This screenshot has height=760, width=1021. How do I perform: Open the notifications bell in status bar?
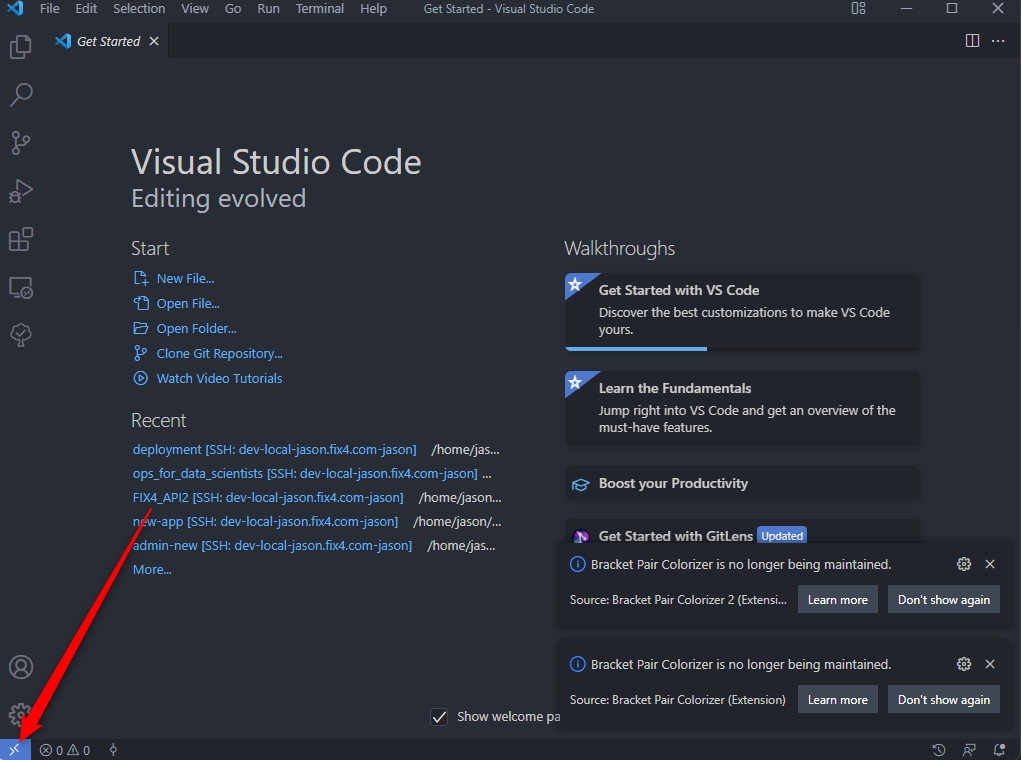point(999,750)
